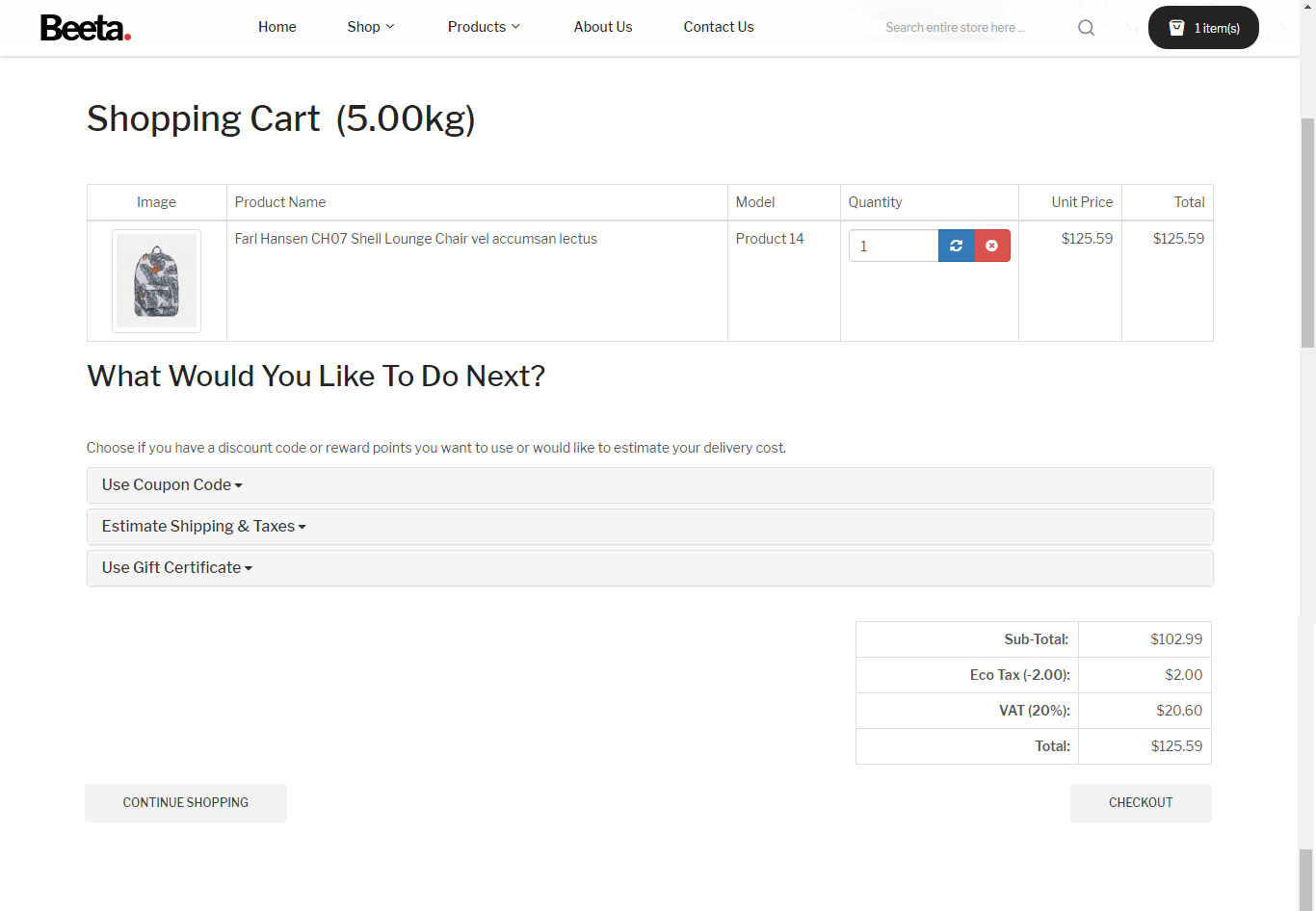The image size is (1316, 911).
Task: Remove the item using the red X button
Action: tap(992, 246)
